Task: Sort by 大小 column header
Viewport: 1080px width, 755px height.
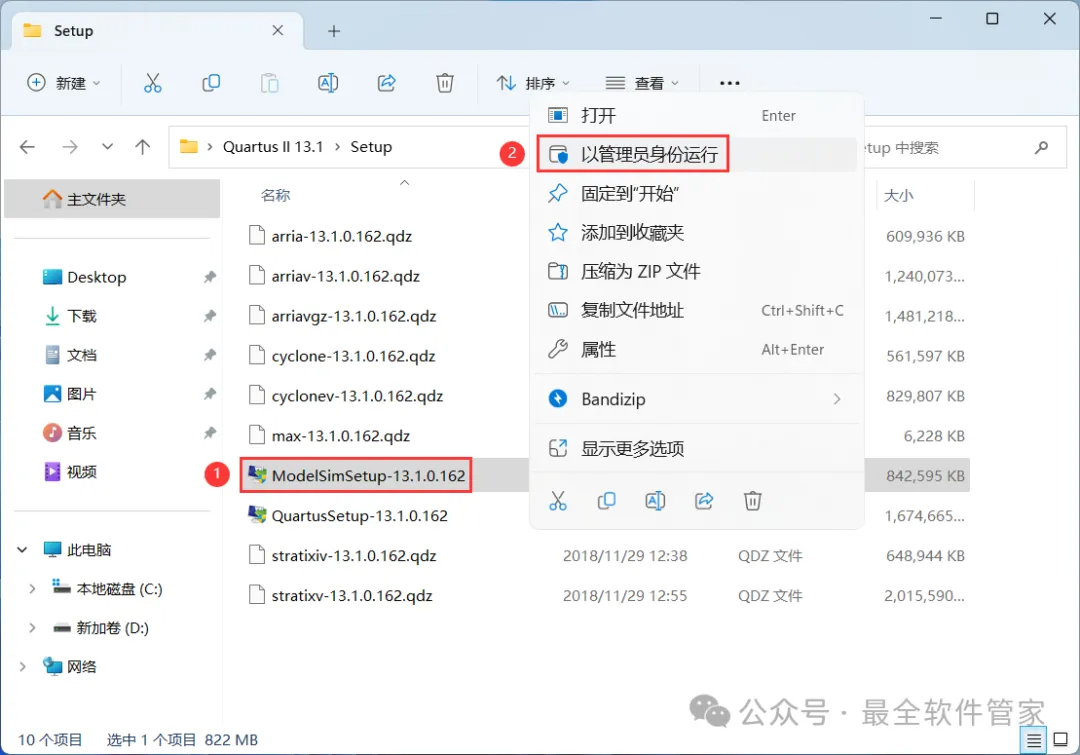Action: click(899, 196)
